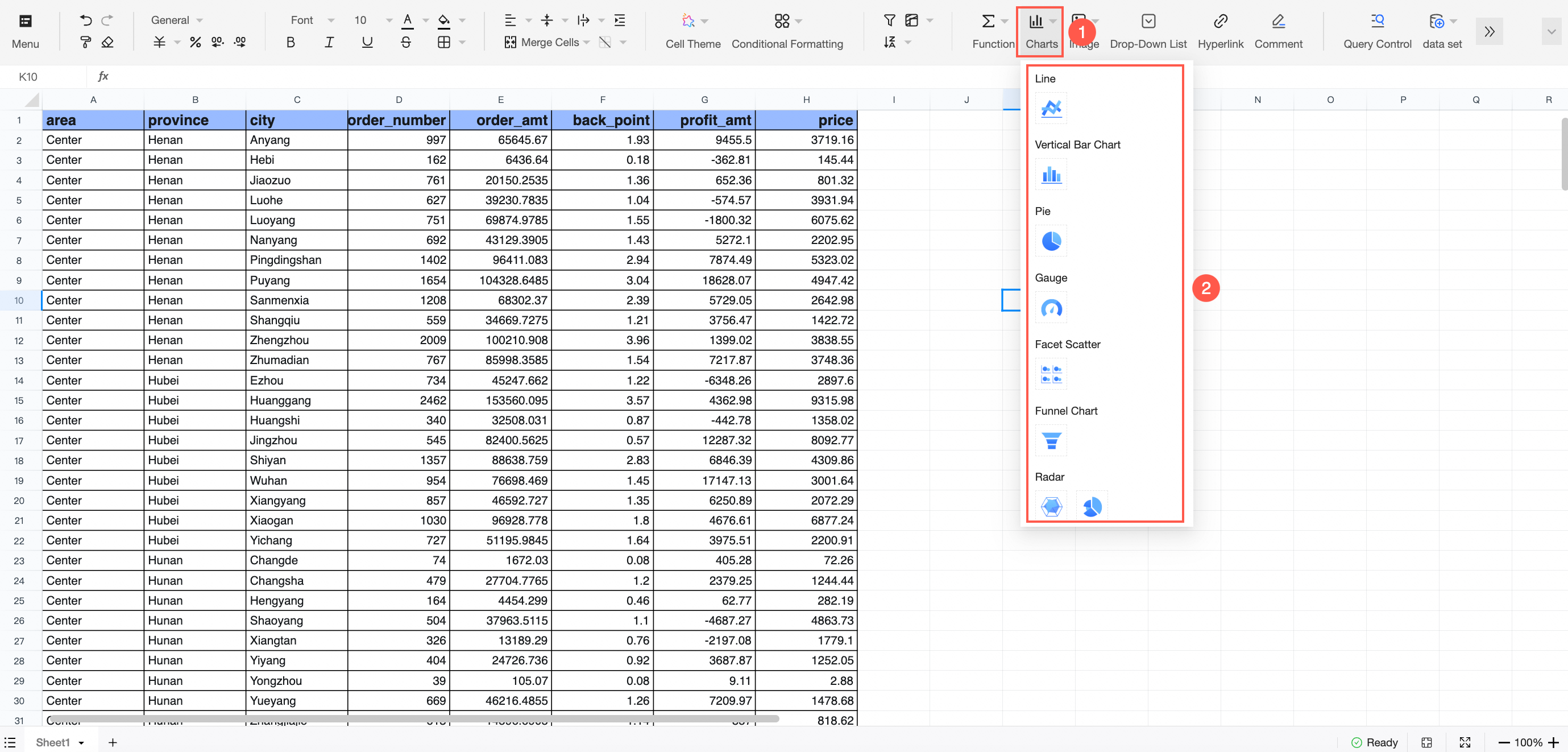Expand Merge Cells dropdown arrow
Viewport: 1568px width, 752px height.
point(586,42)
